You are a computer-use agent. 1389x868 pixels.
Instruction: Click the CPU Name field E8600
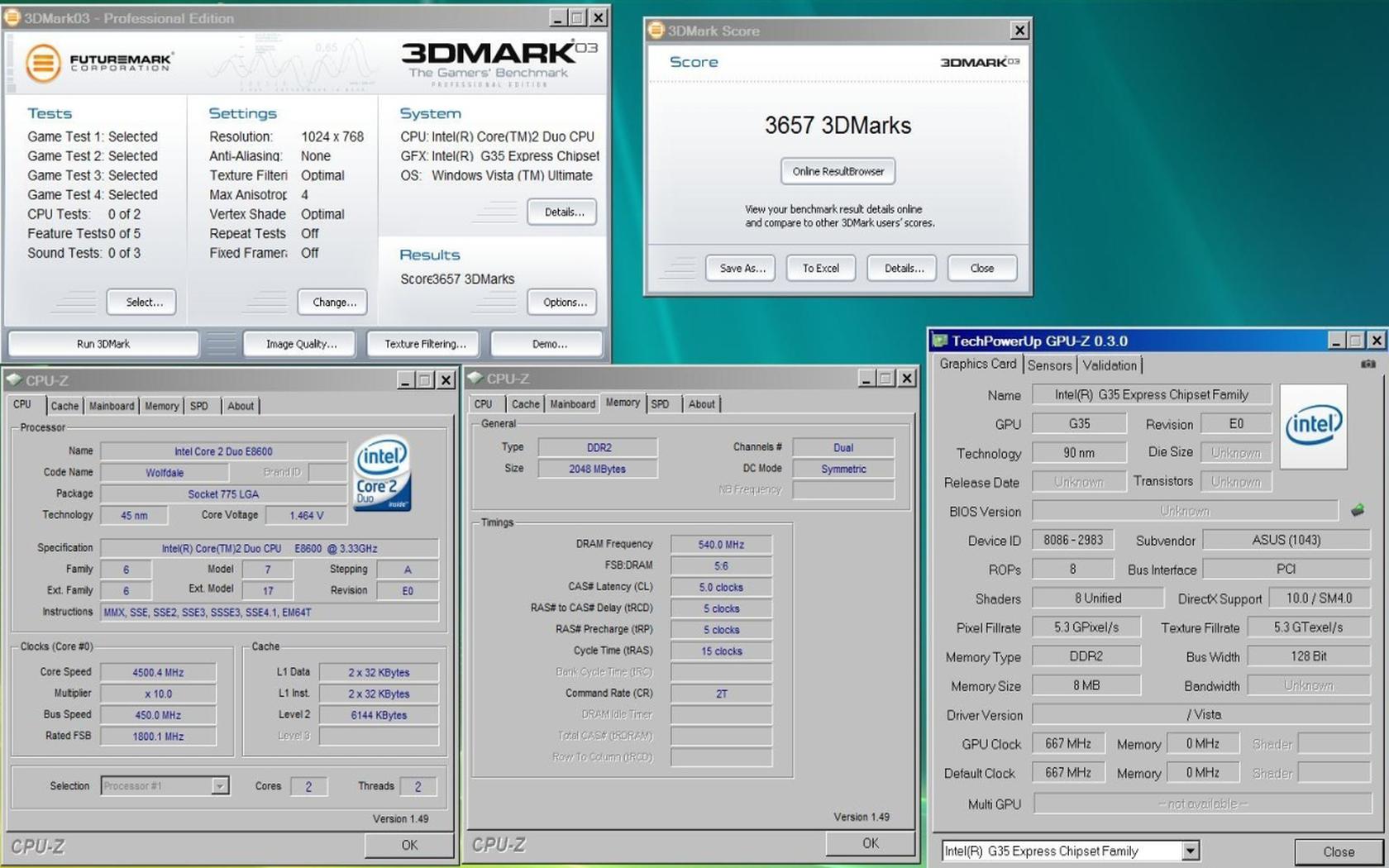coord(223,451)
